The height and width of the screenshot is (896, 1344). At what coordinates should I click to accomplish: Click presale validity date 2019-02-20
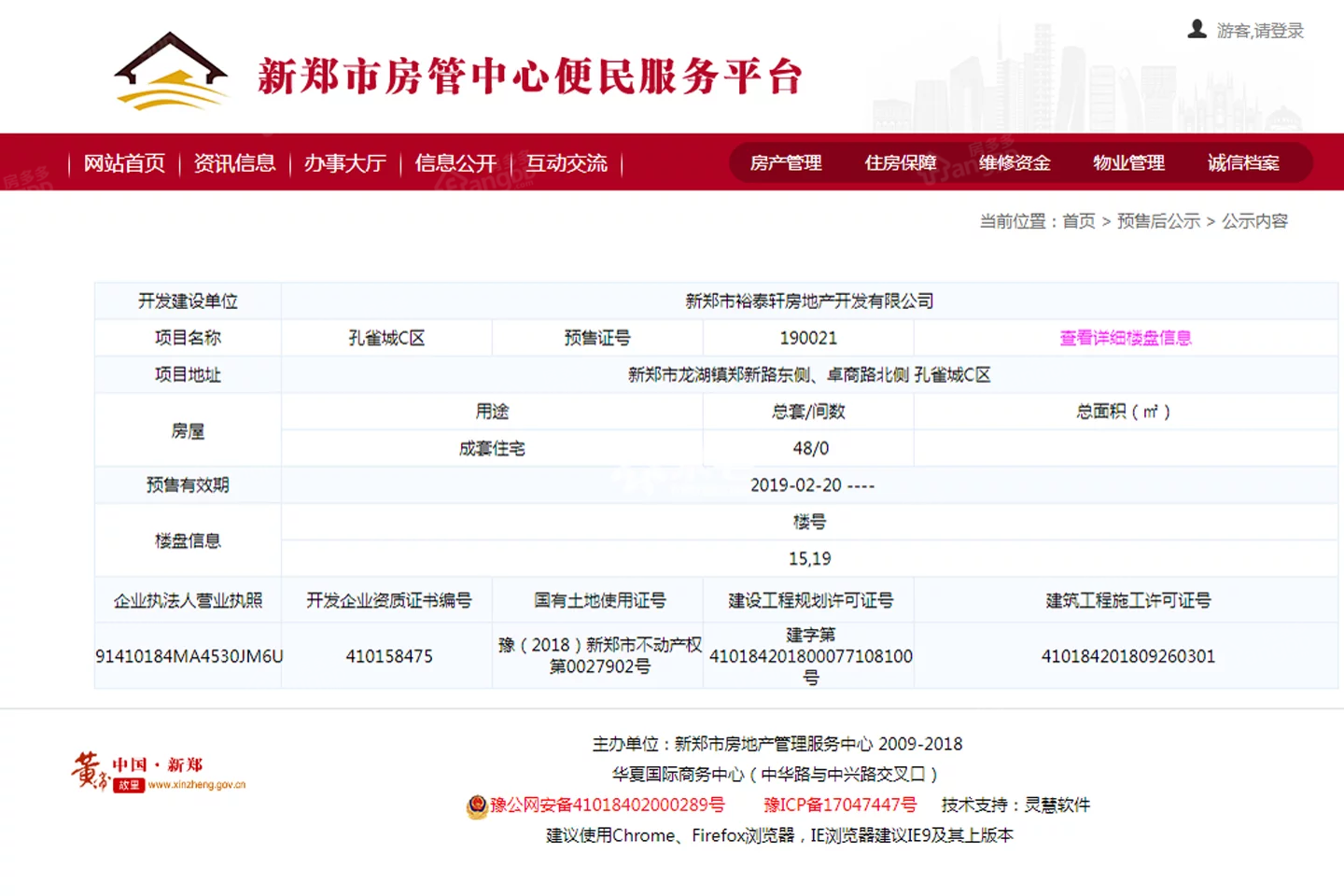pyautogui.click(x=812, y=485)
